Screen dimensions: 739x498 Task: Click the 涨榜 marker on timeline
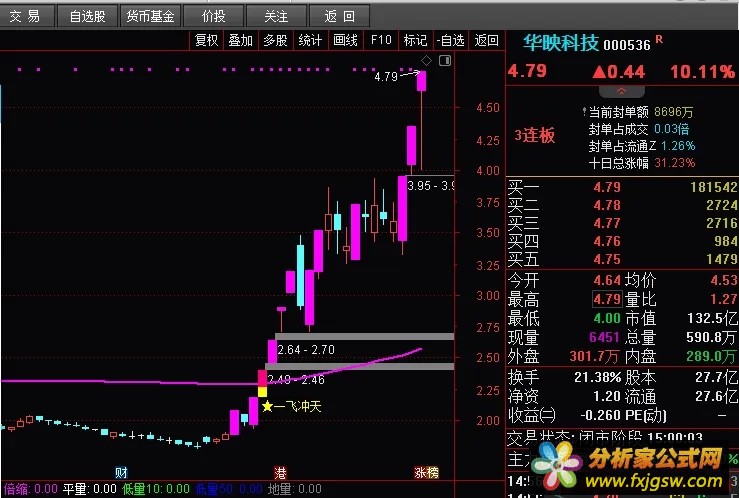pyautogui.click(x=427, y=473)
